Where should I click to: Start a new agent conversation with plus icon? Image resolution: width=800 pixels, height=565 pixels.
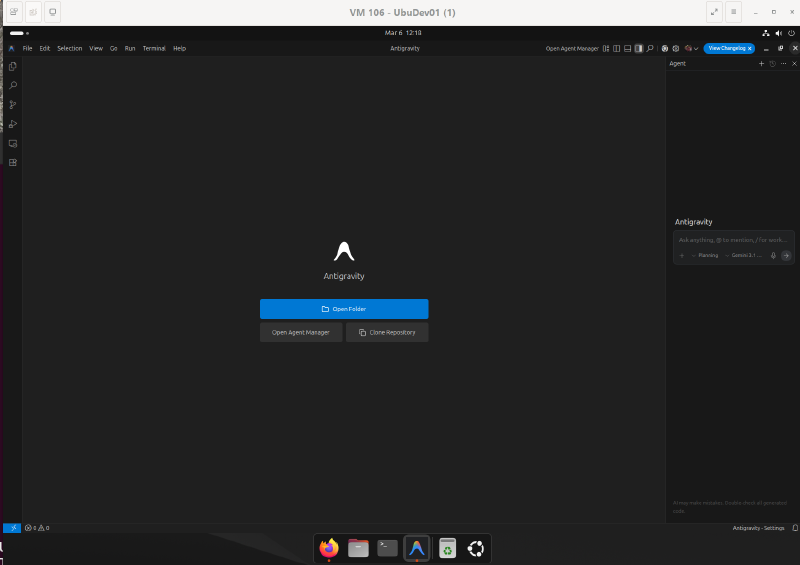click(x=761, y=63)
